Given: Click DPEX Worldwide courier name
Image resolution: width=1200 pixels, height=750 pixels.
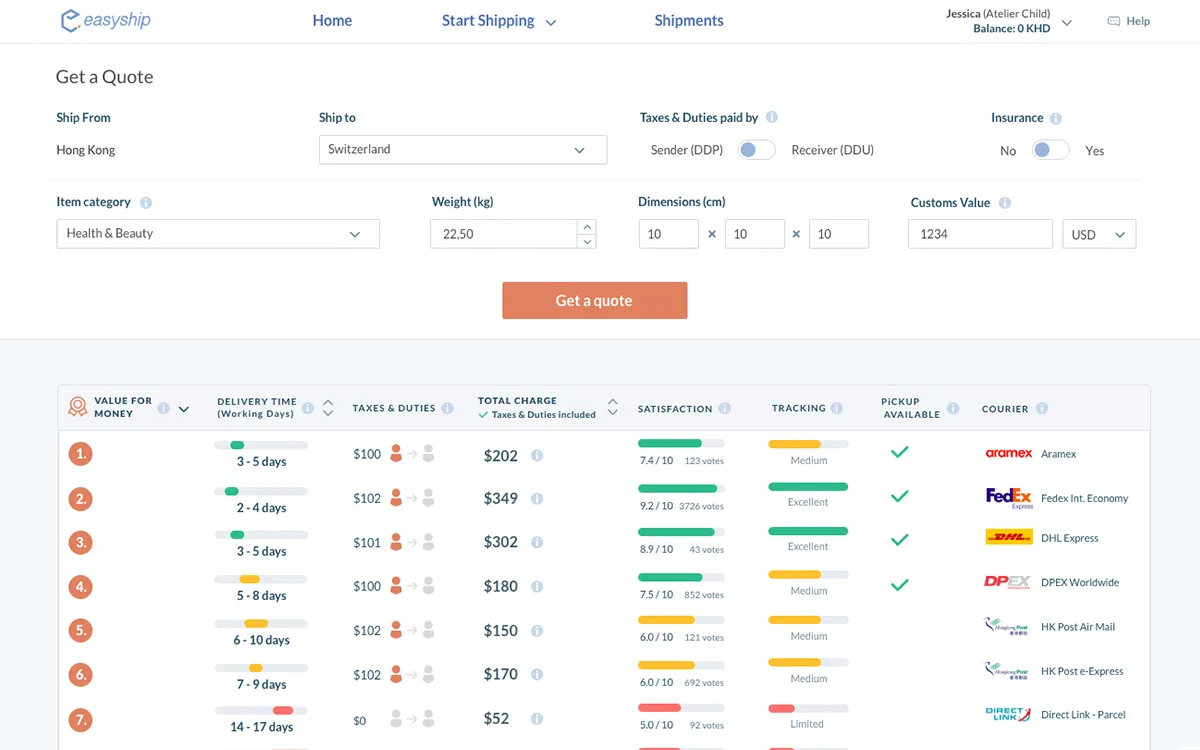Looking at the screenshot, I should tap(1080, 582).
